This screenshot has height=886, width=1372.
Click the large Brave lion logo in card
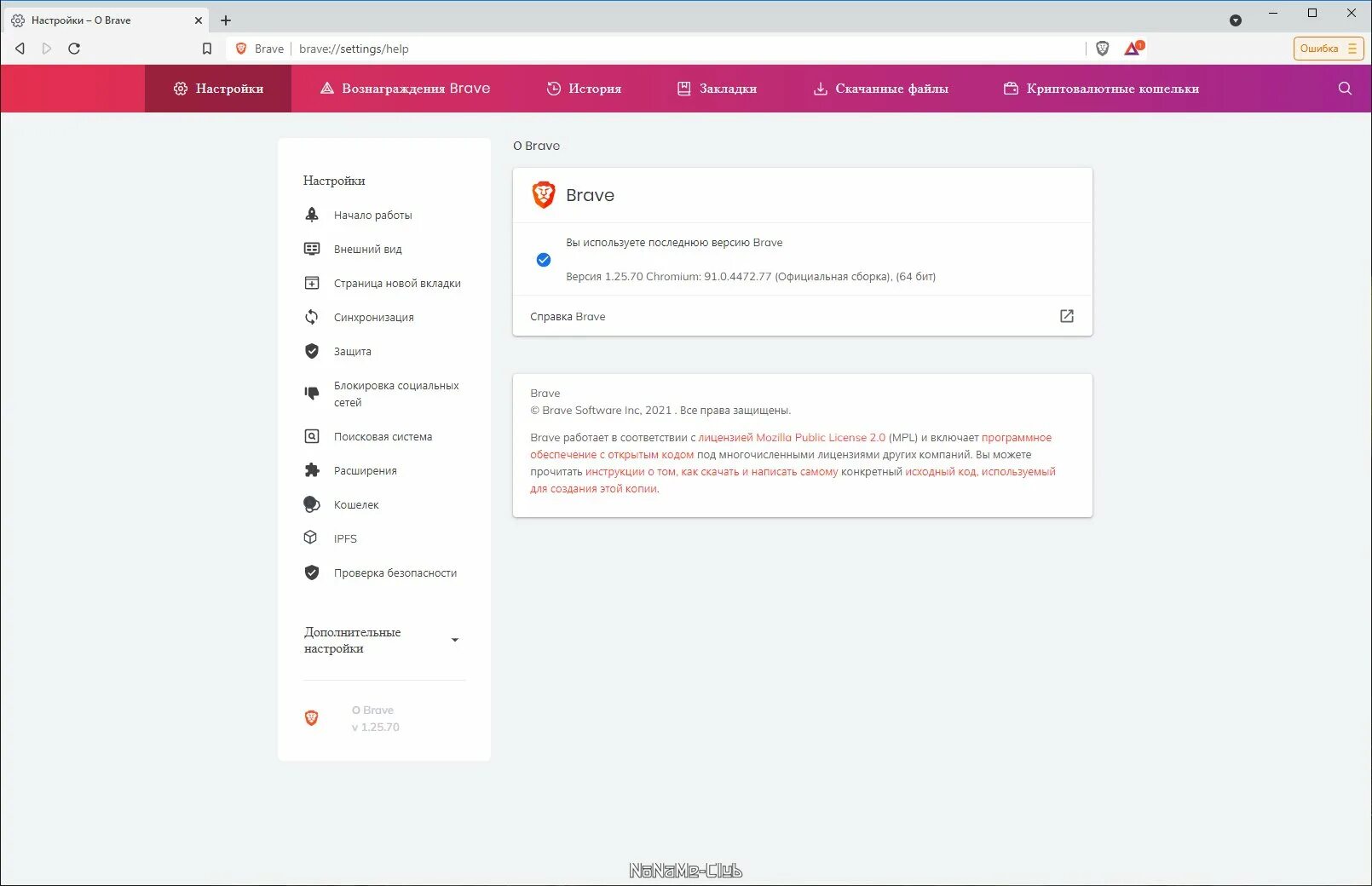(544, 195)
